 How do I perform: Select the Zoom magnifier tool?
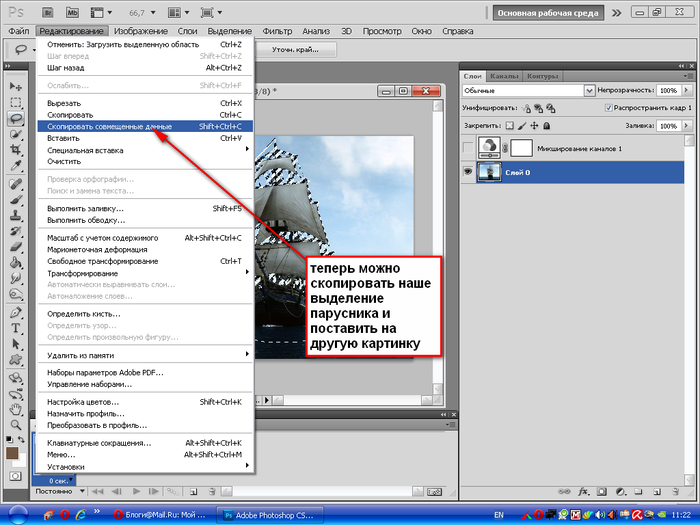click(16, 424)
